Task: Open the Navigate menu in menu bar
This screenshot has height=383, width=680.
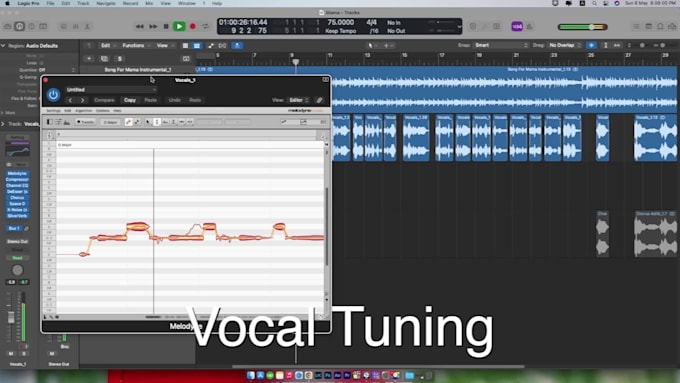Action: point(106,3)
